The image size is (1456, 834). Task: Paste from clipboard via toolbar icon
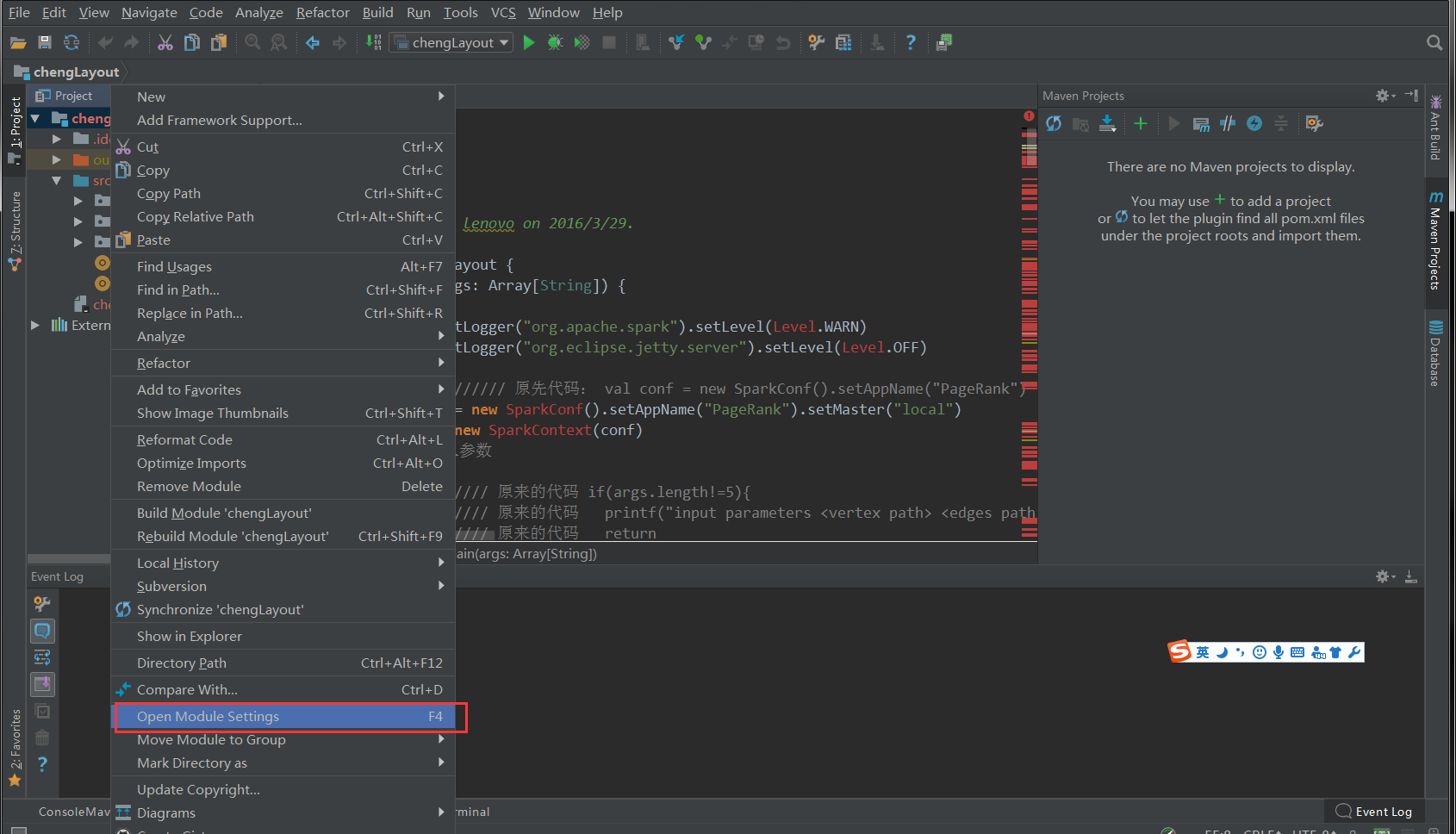tap(219, 41)
